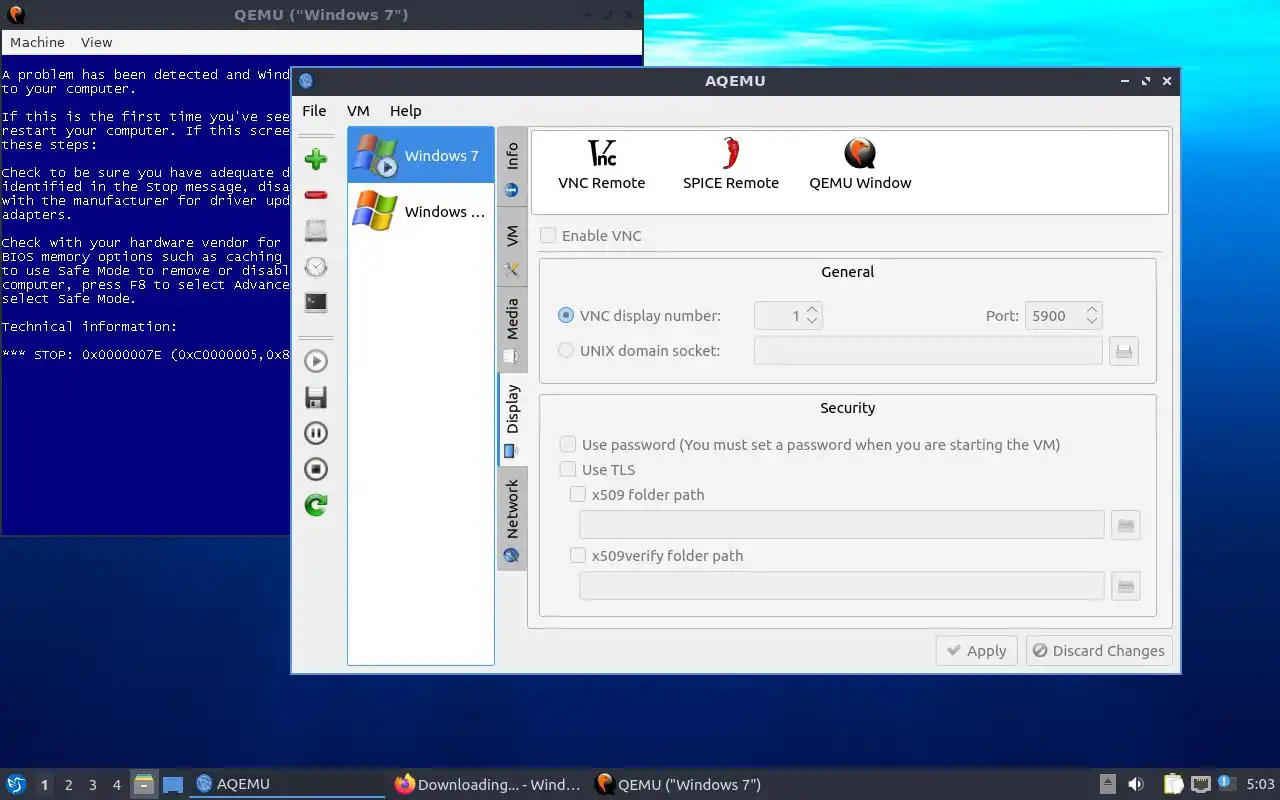Browse for the x509 folder path
Viewport: 1280px width, 800px height.
(x=1126, y=525)
